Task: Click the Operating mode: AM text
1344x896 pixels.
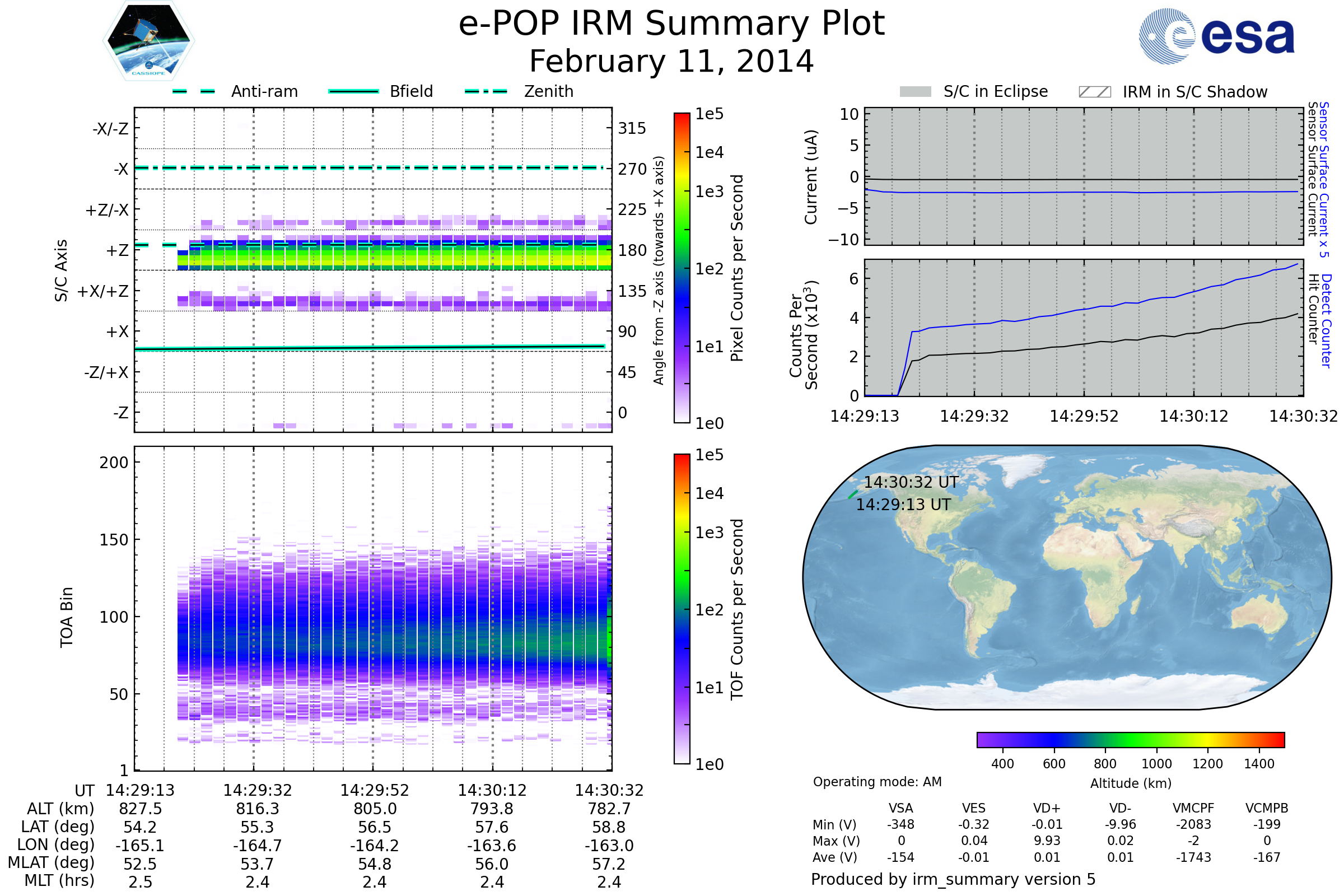Action: 877,782
